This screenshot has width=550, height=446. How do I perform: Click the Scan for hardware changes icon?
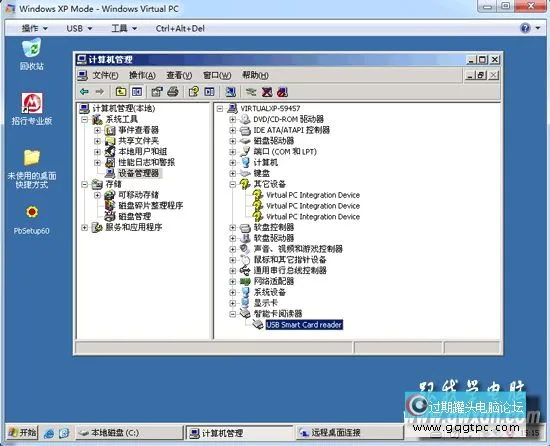230,92
